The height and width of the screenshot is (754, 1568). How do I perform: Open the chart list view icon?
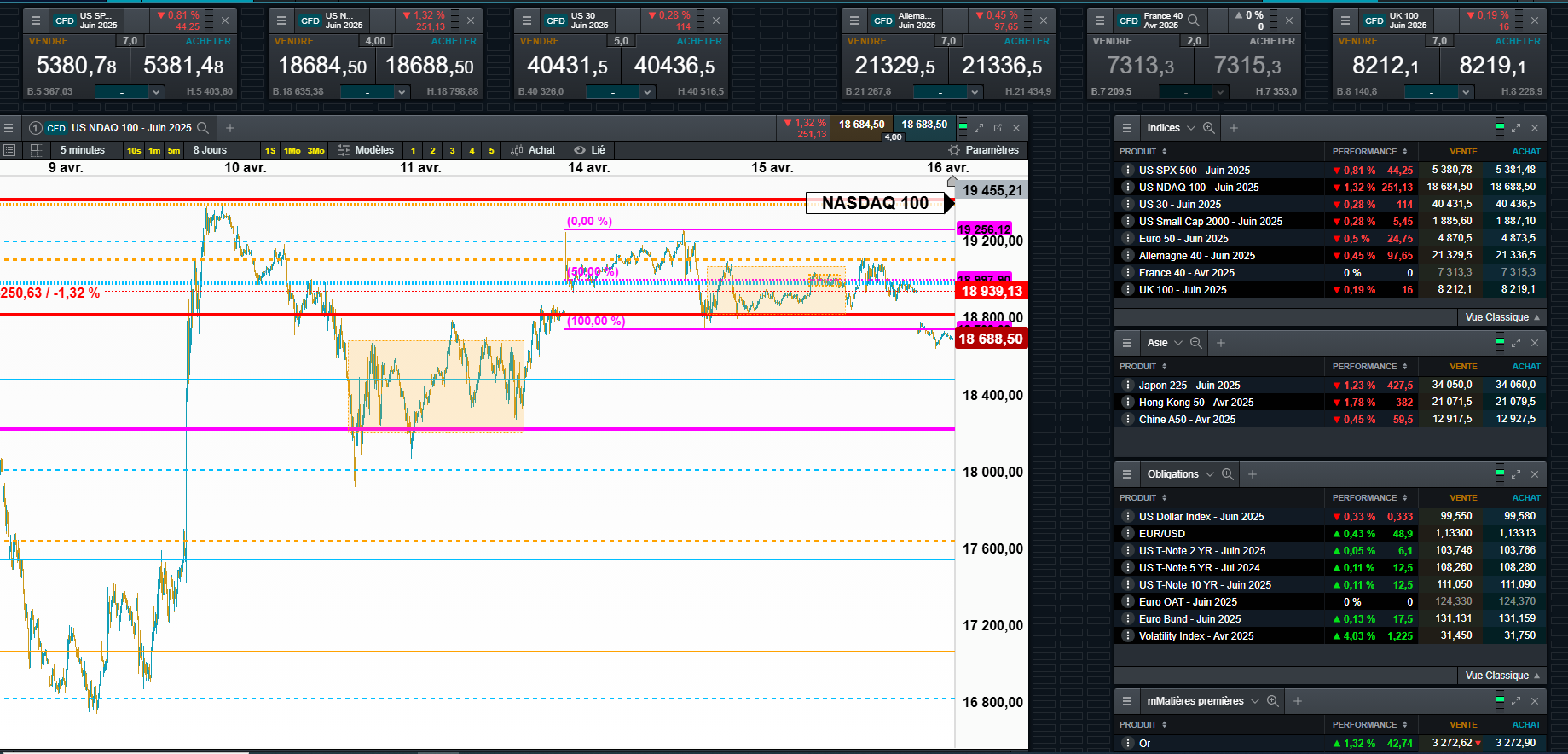pyautogui.click(x=9, y=150)
